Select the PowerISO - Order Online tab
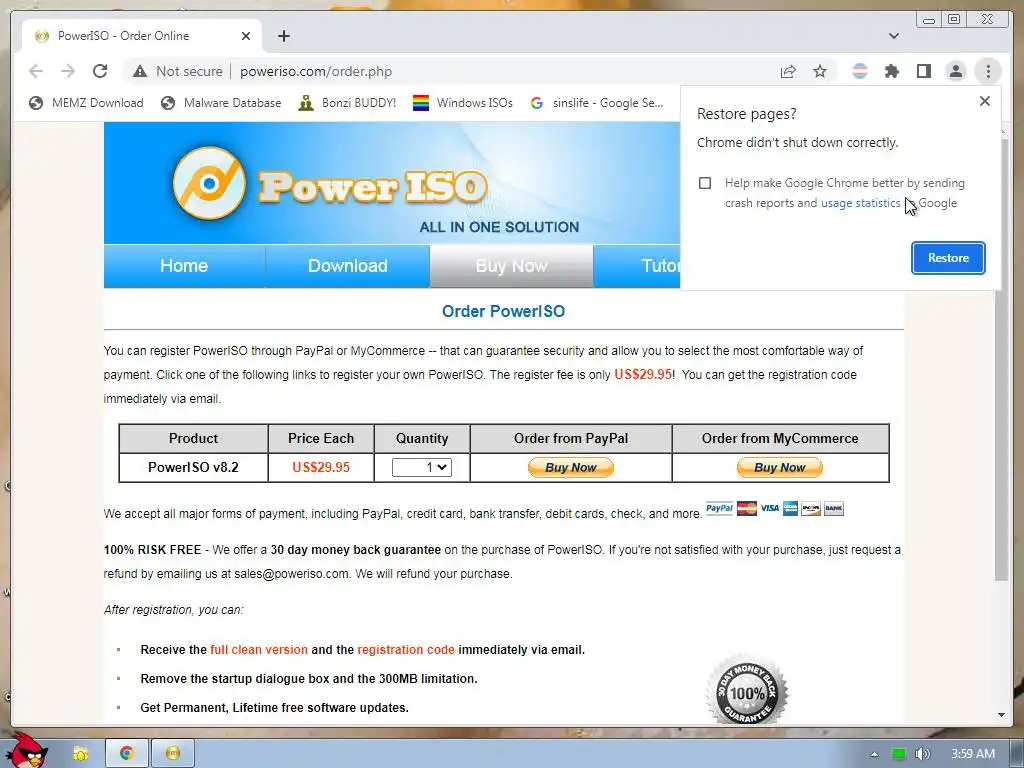This screenshot has width=1024, height=768. (x=142, y=36)
